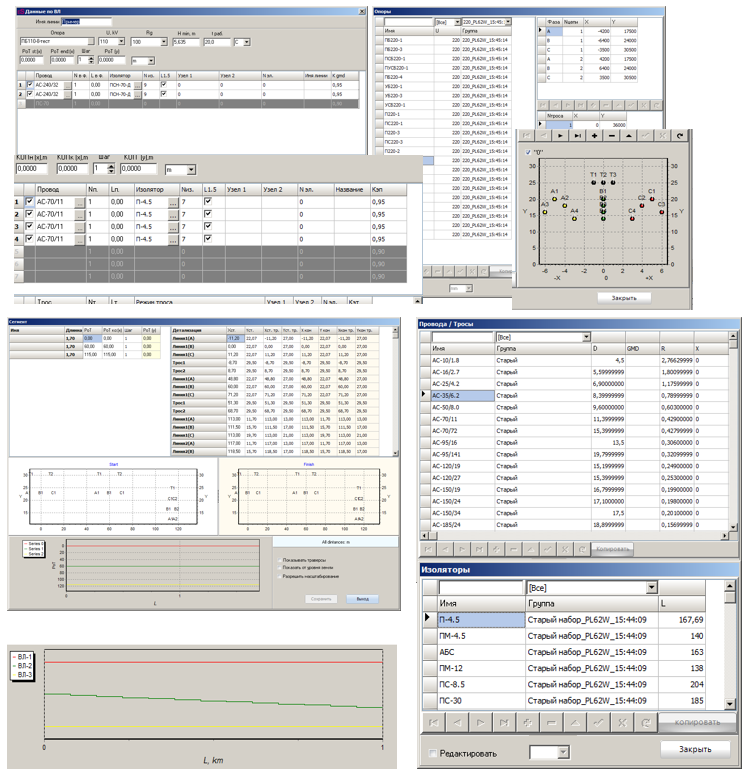Image resolution: width=748 pixels, height=776 pixels.
Task: Add new record in Изоляторы navigator
Action: pos(529,722)
